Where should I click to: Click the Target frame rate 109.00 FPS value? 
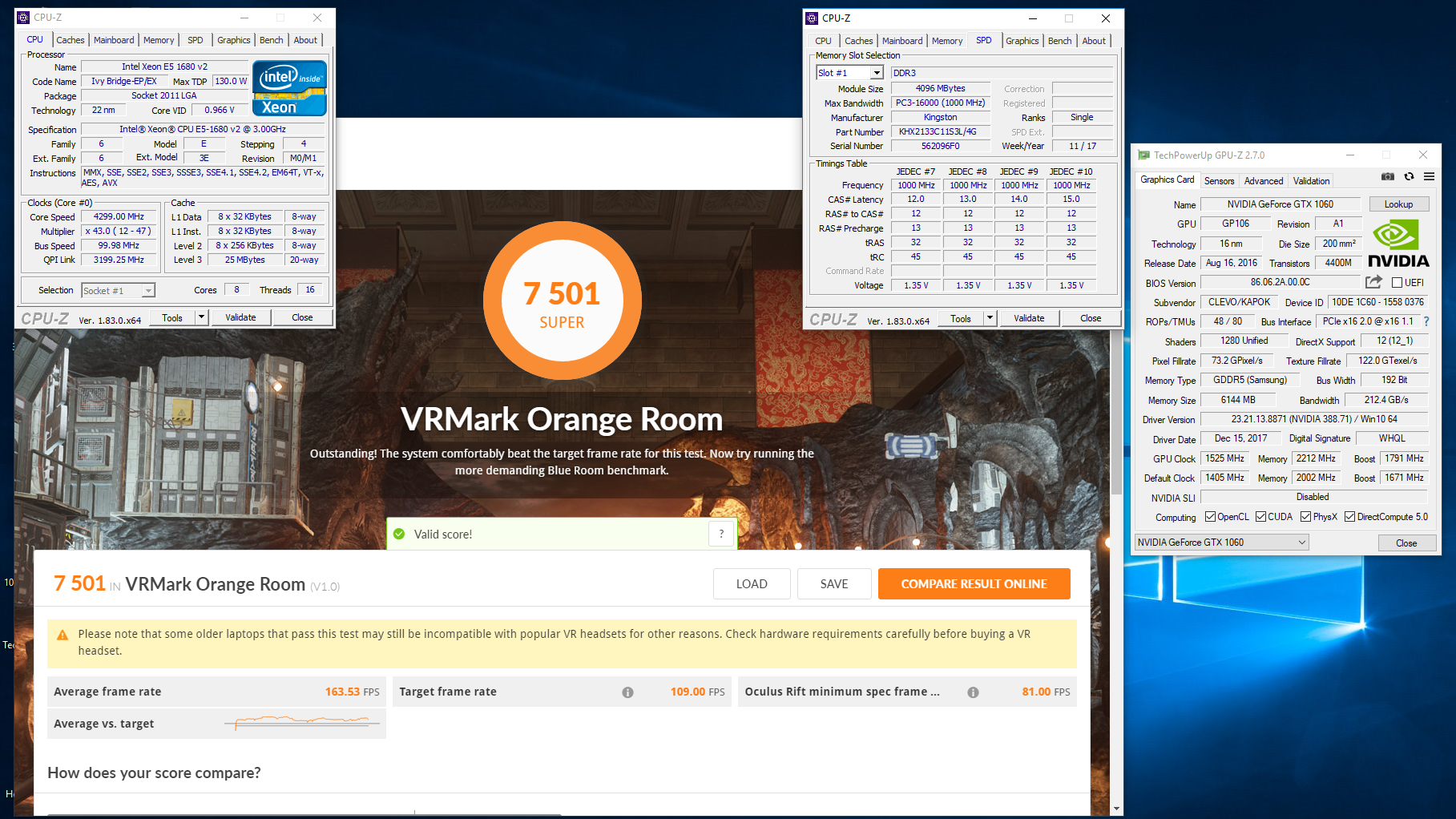pyautogui.click(x=697, y=692)
